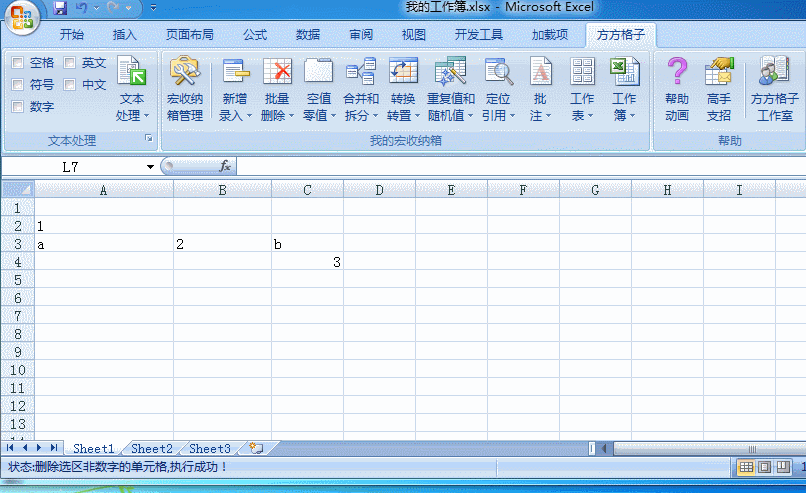The image size is (806, 493).
Task: Click the 宏收纳箱管理 icon
Action: pos(184,73)
